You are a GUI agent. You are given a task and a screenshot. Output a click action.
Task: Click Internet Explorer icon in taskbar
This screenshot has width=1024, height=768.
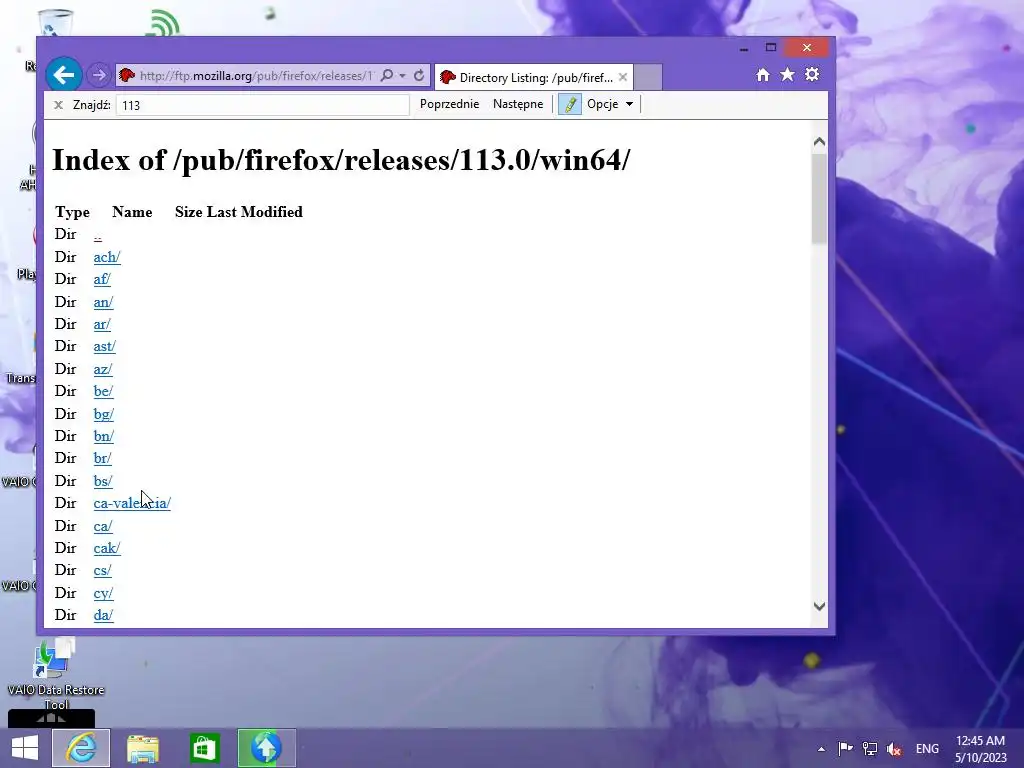[x=81, y=748]
